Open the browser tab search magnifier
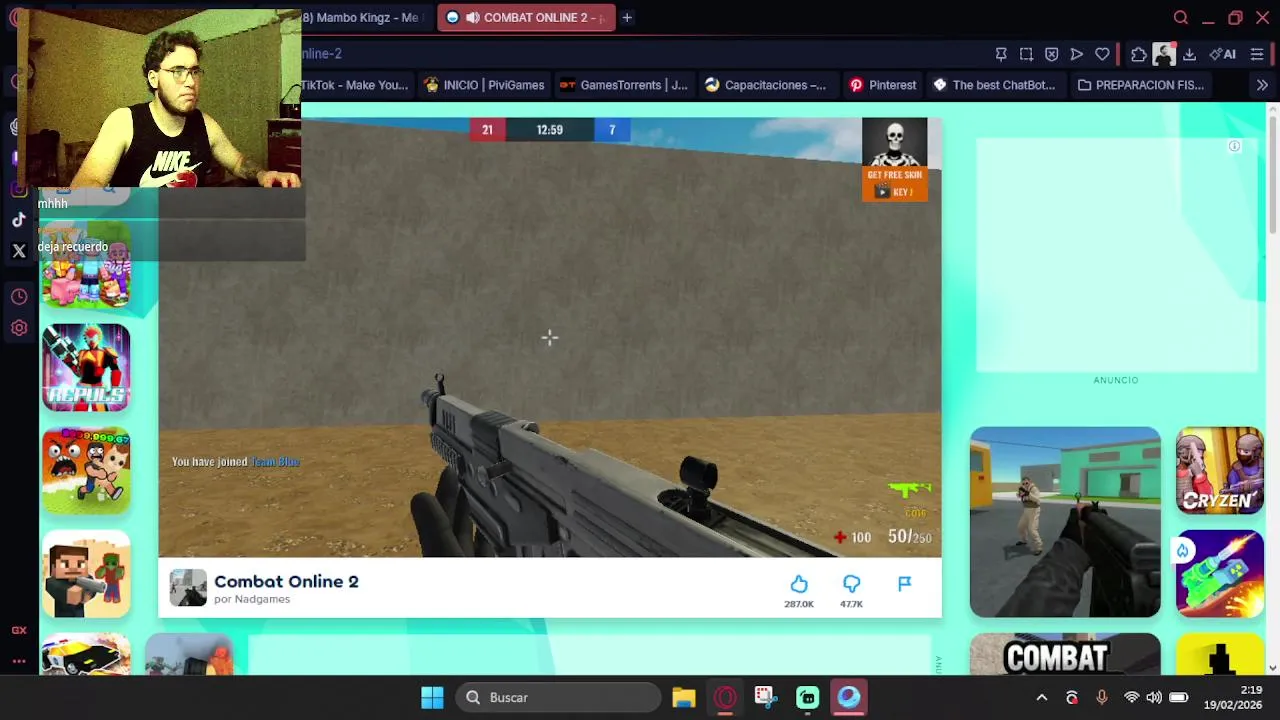1280x720 pixels. (x=1181, y=17)
